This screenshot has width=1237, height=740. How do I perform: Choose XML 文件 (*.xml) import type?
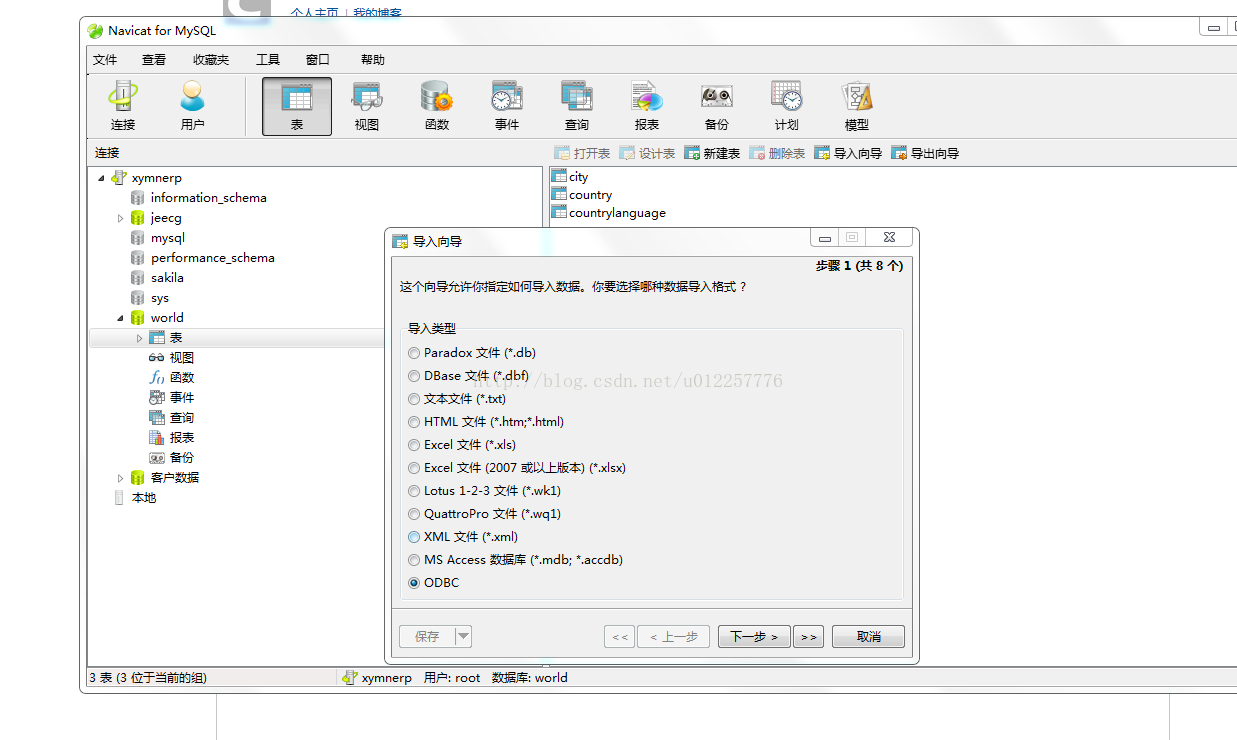(x=414, y=537)
